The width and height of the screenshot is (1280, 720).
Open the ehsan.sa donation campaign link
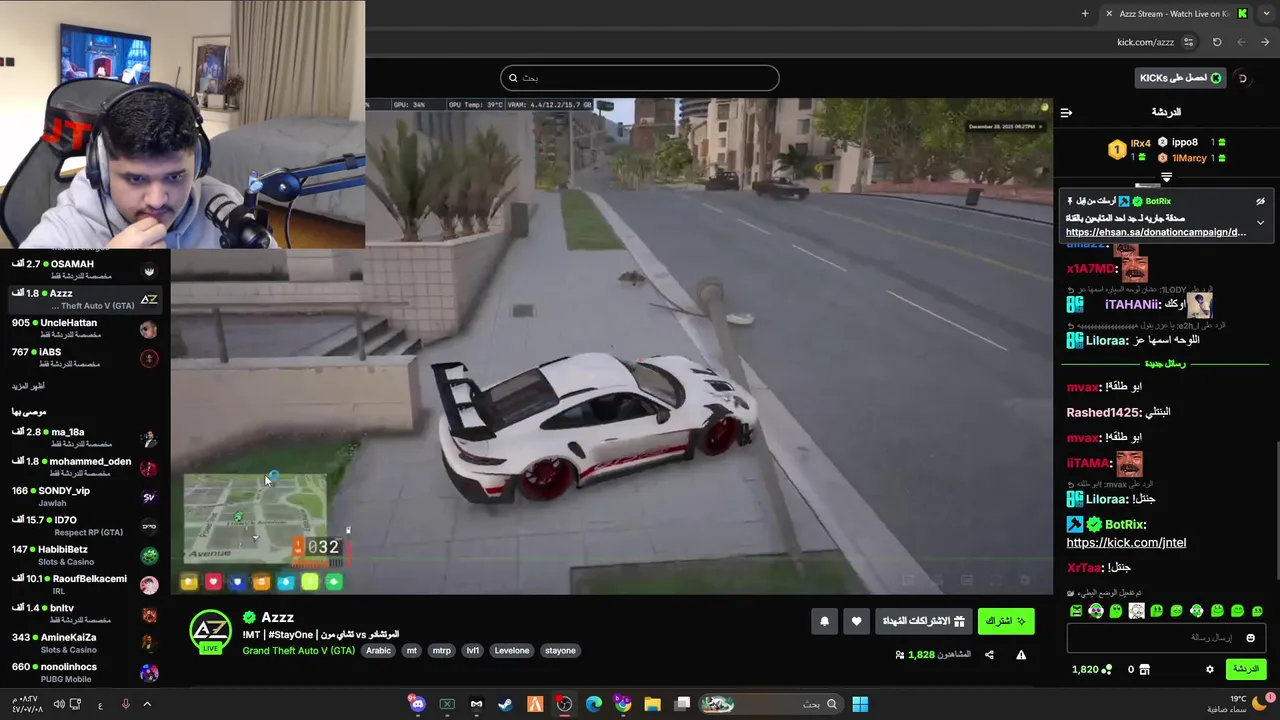[x=1156, y=232]
